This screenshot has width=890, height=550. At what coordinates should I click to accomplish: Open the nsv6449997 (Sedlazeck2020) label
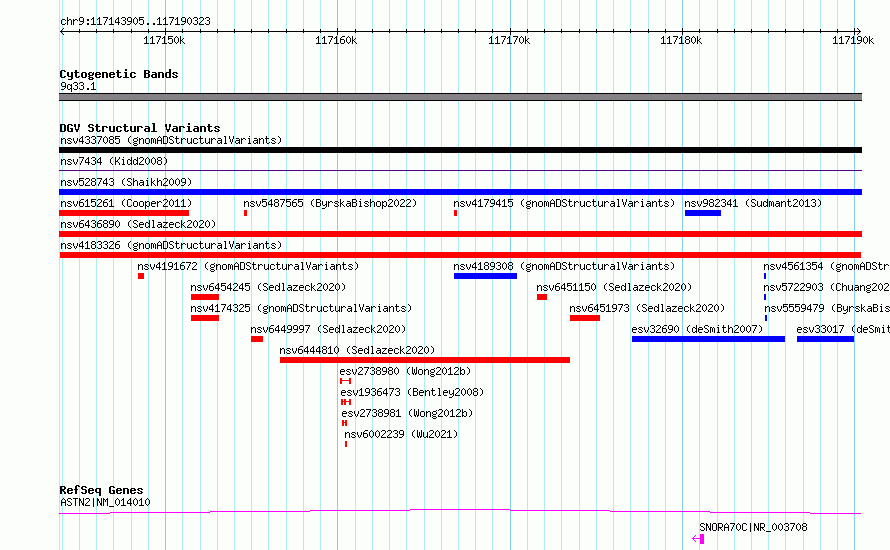[328, 329]
